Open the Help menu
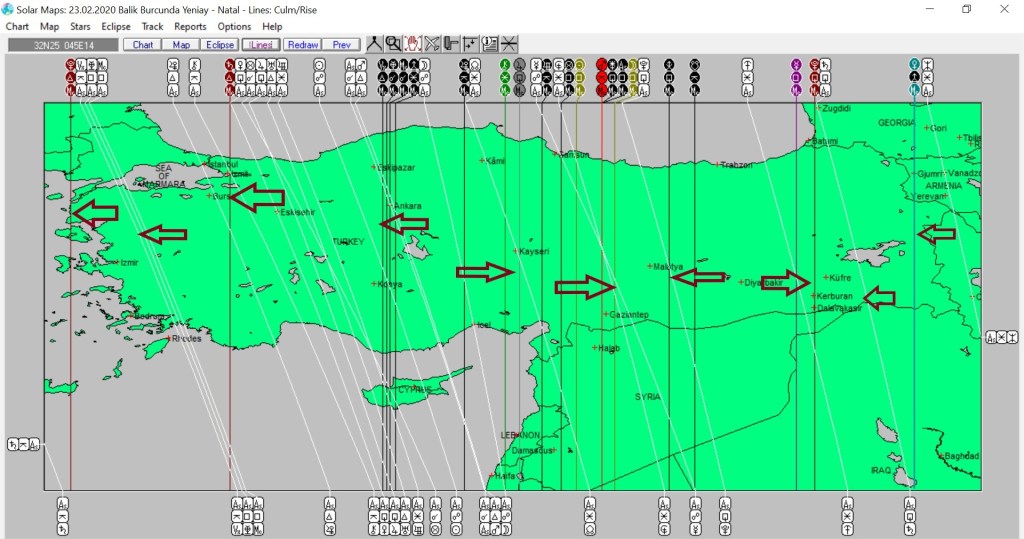The image size is (1024, 539). pos(272,26)
